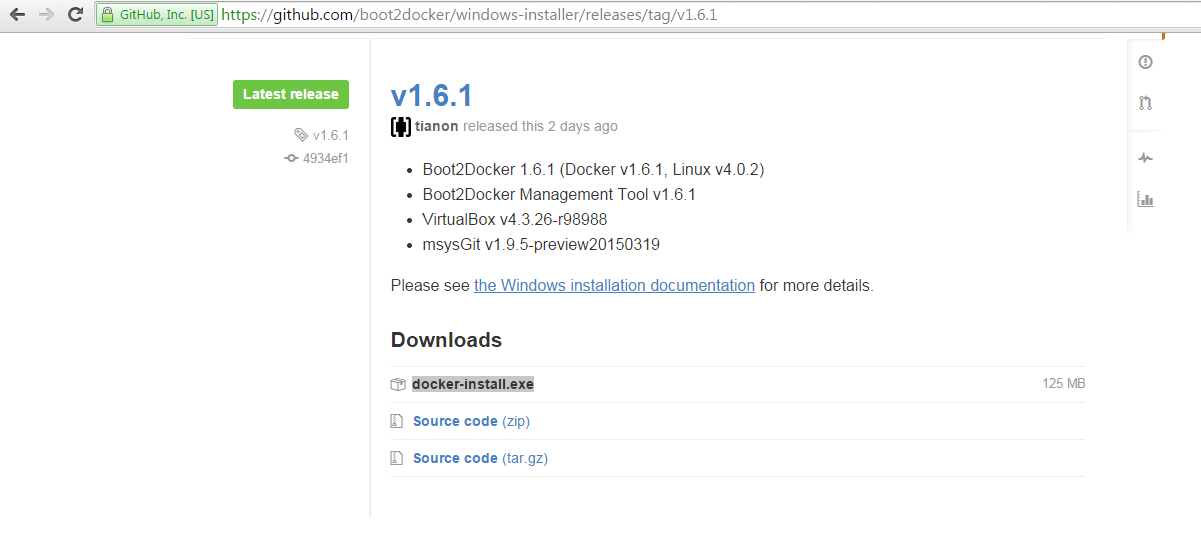The width and height of the screenshot is (1201, 553).
Task: Click the 'msysGit v1.9.5-preview20150319' list item
Action: 541,245
